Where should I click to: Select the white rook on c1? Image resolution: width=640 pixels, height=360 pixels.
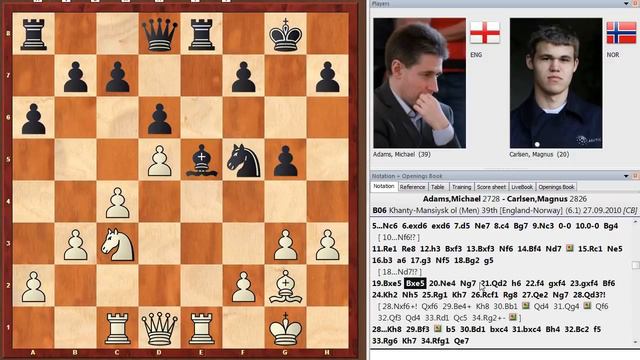(118, 329)
